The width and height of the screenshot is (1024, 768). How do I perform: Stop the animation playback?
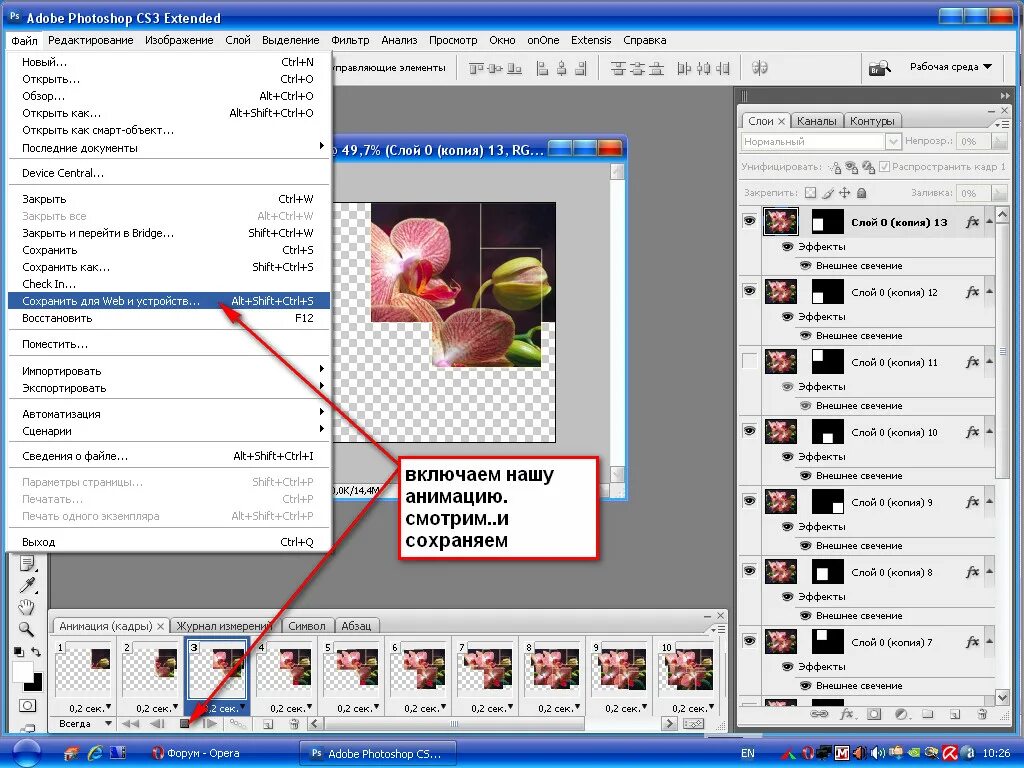coord(185,724)
